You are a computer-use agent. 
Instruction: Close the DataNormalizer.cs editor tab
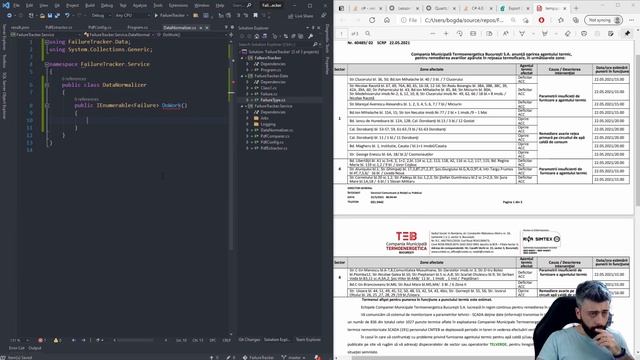[x=207, y=28]
